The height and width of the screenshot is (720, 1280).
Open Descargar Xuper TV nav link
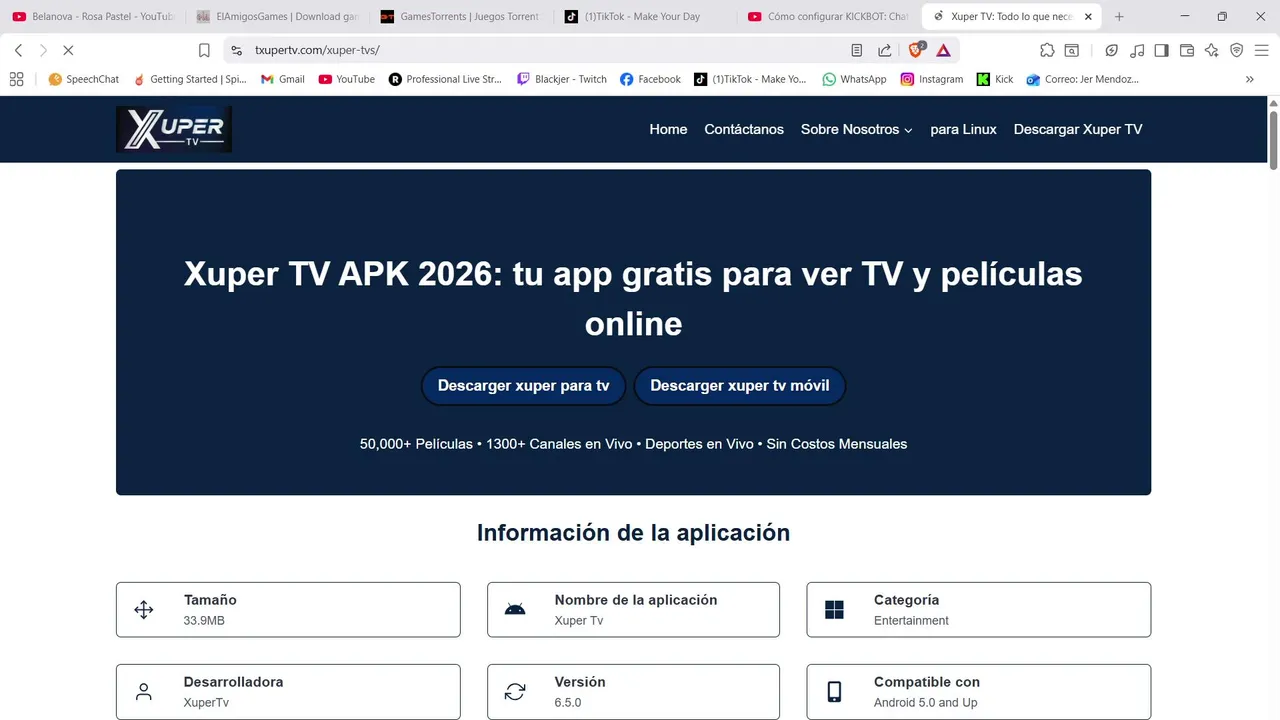point(1078,129)
